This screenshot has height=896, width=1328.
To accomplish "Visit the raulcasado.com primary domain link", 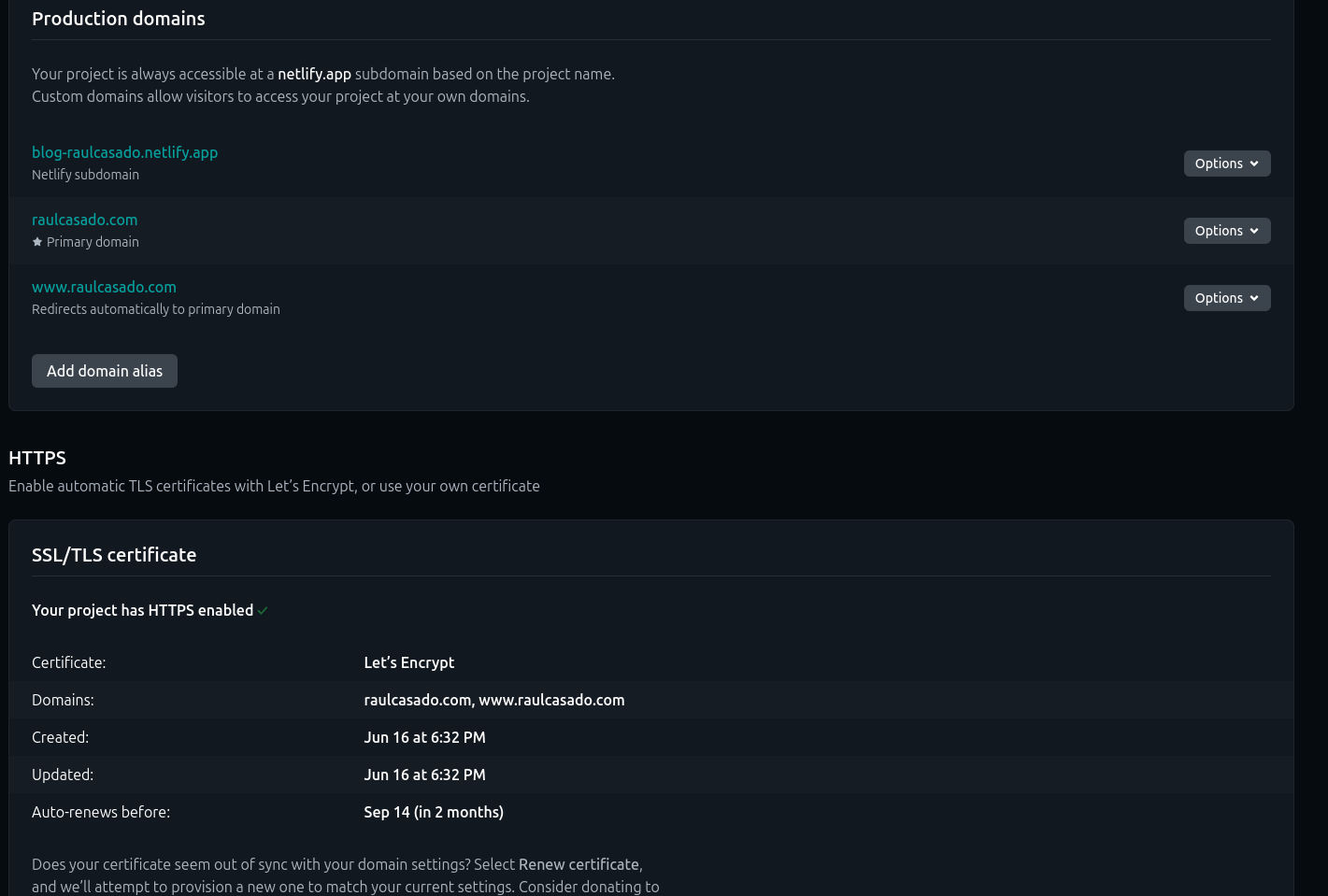I will (84, 220).
